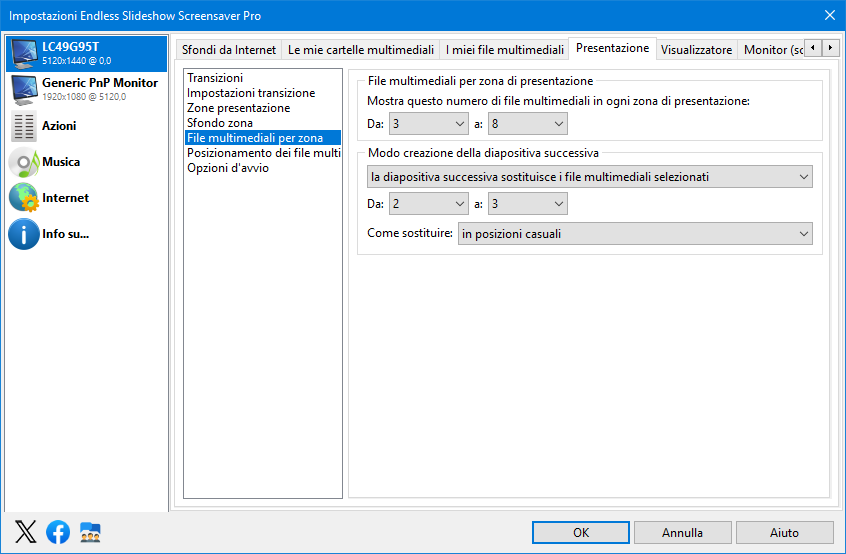Viewport: 846px width, 554px height.
Task: Select the LC49G95T monitor icon
Action: 24,53
